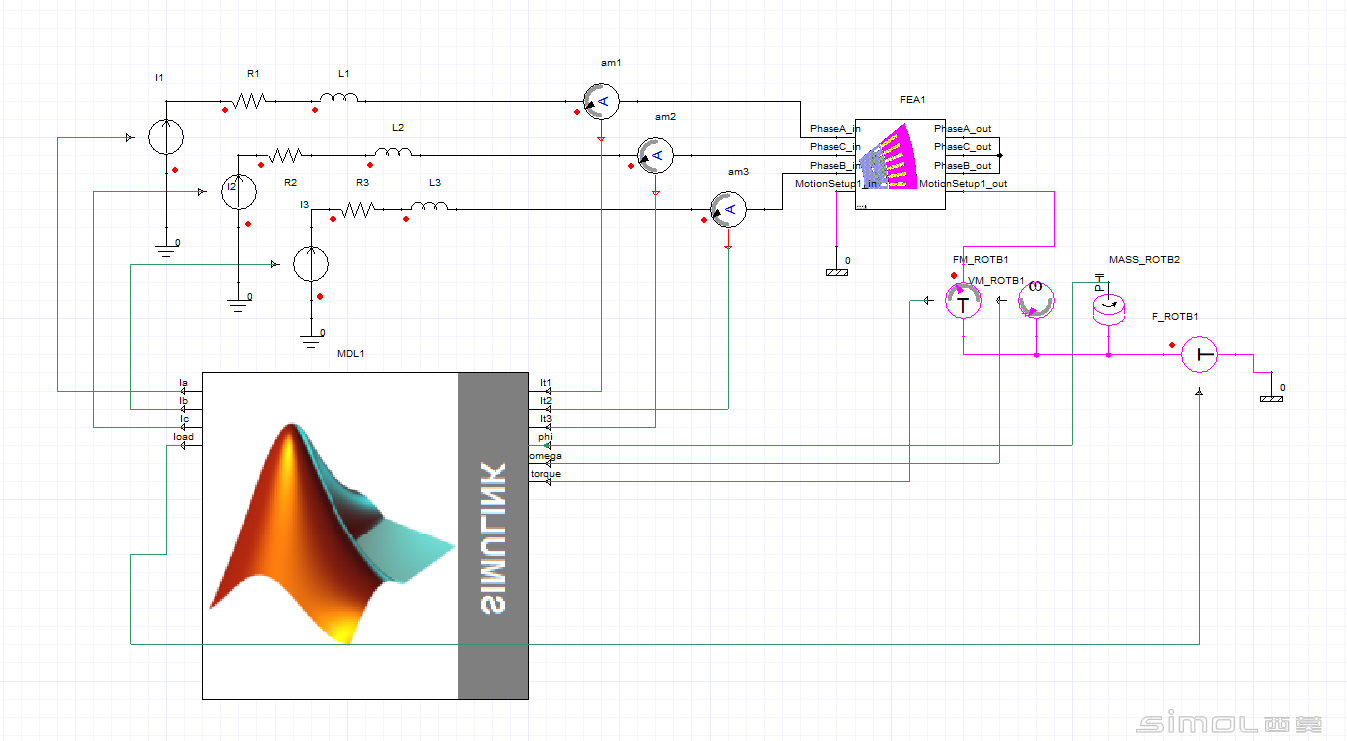Click the R1 label
Image resolution: width=1347 pixels, height=741 pixels.
(253, 74)
